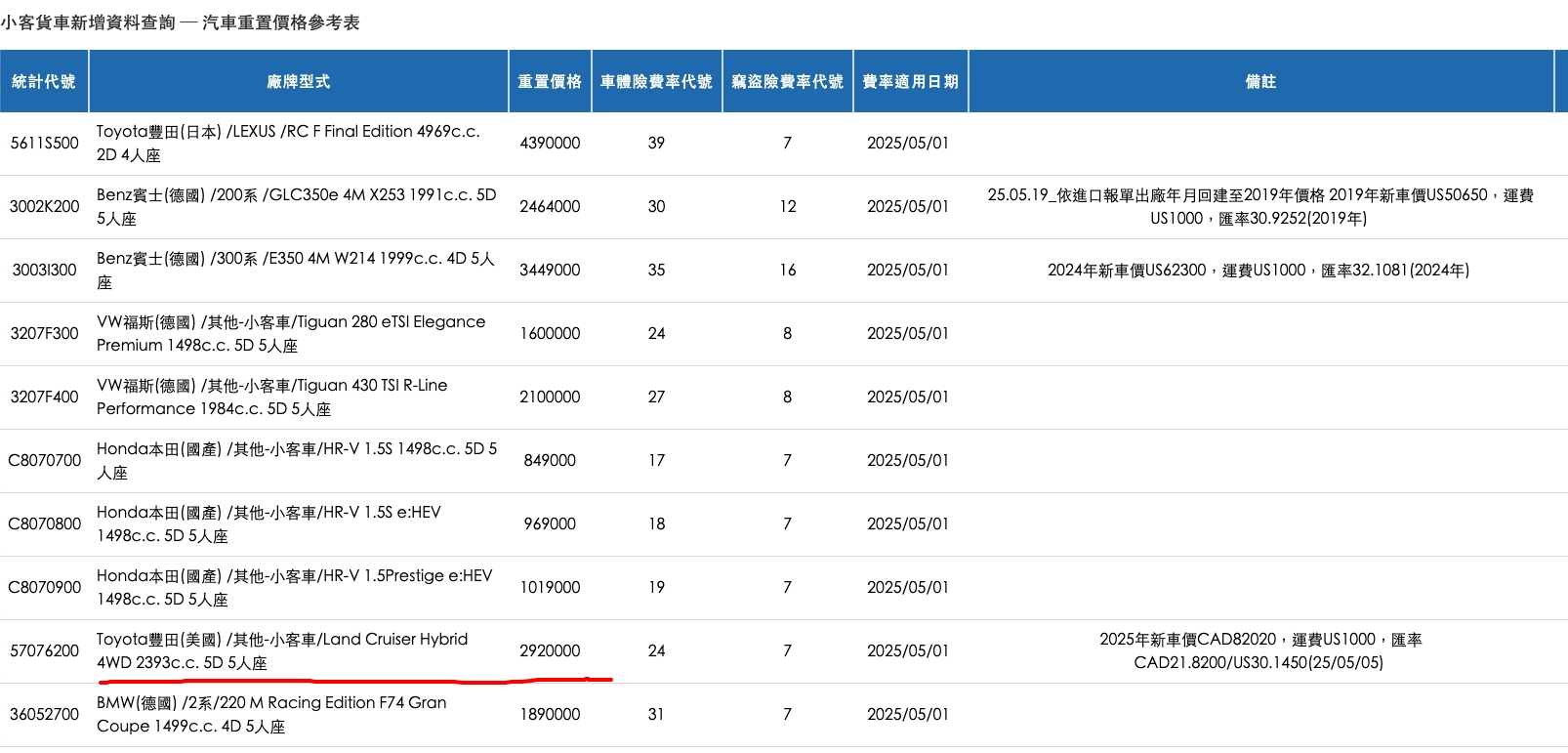Select code C8070900
This screenshot has height=753, width=1568.
(44, 587)
